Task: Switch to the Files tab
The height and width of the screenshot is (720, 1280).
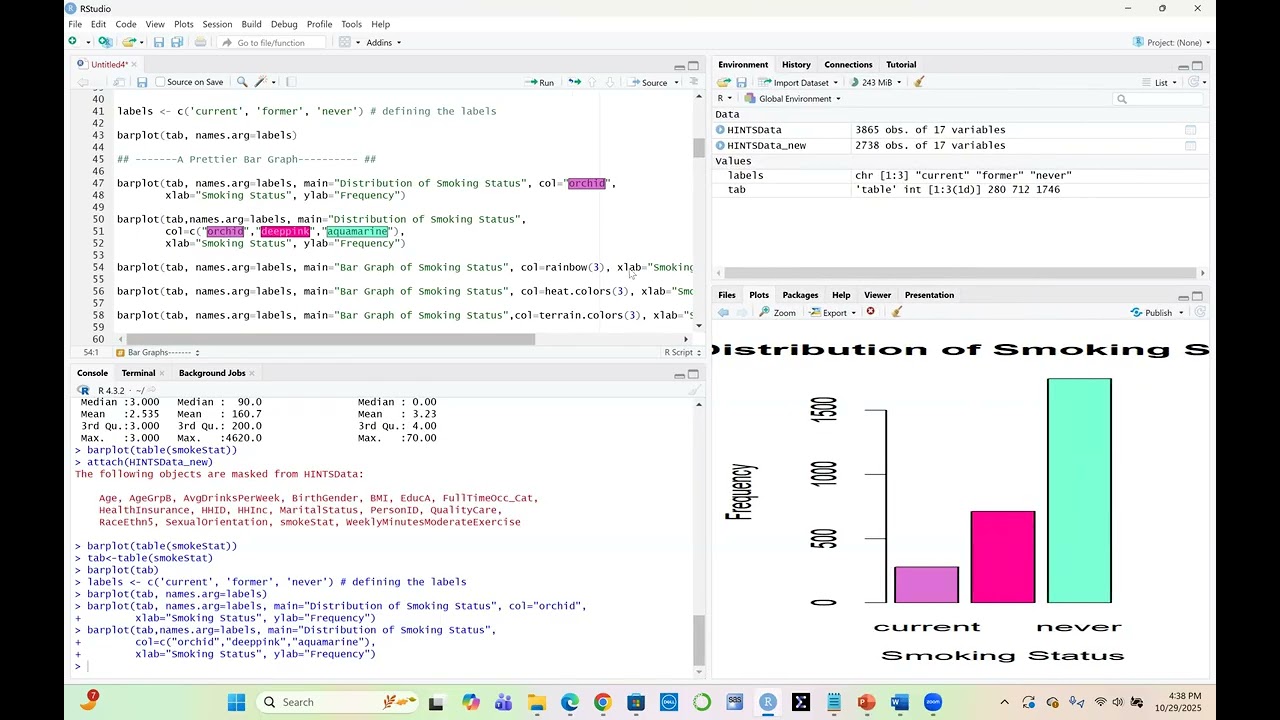Action: [x=727, y=295]
